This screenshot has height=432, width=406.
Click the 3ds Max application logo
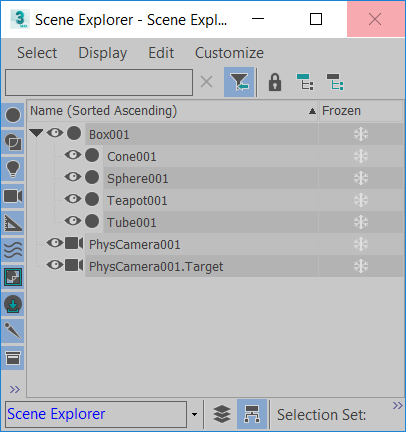[x=20, y=19]
